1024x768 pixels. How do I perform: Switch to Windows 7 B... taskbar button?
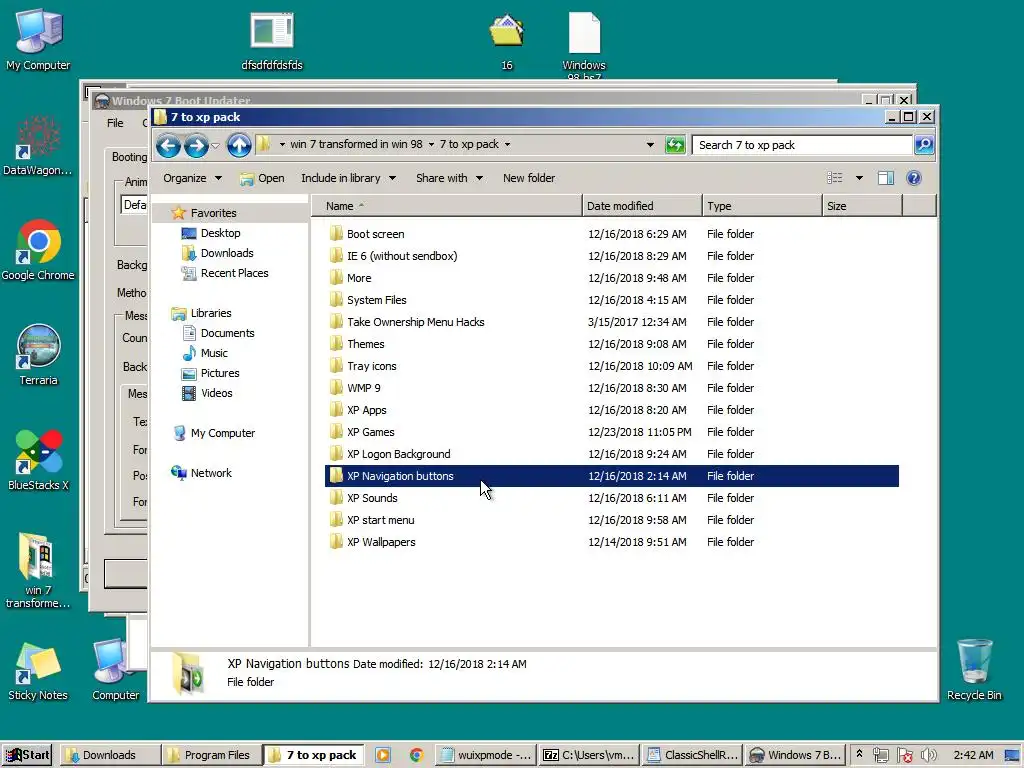795,756
